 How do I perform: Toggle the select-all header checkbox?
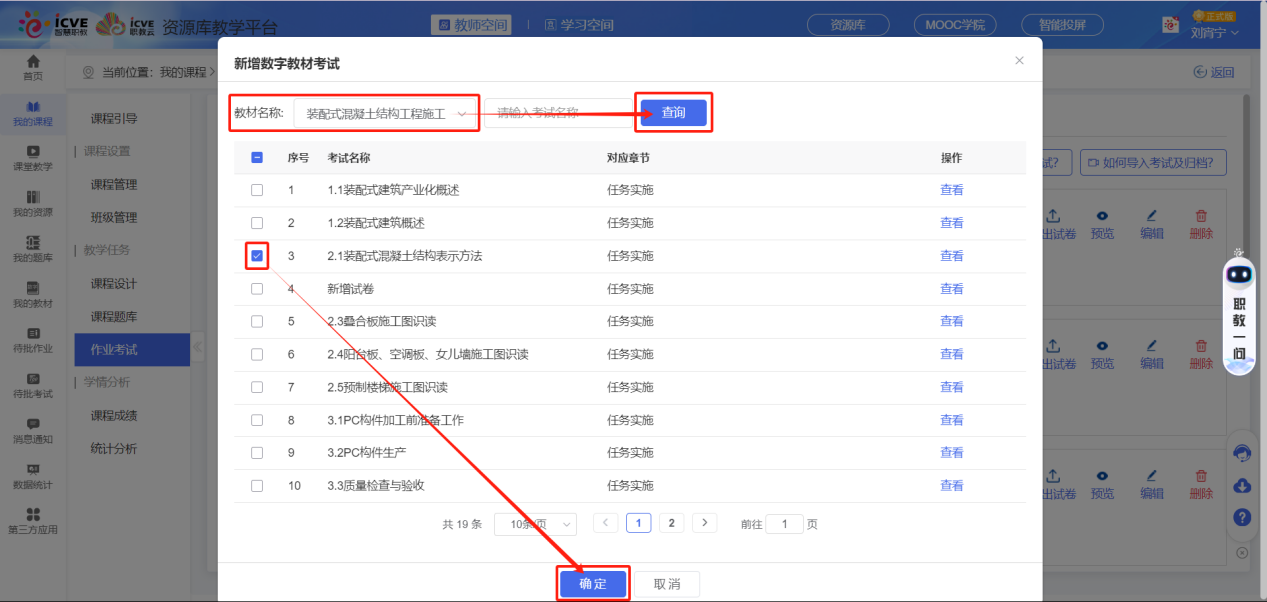click(257, 158)
